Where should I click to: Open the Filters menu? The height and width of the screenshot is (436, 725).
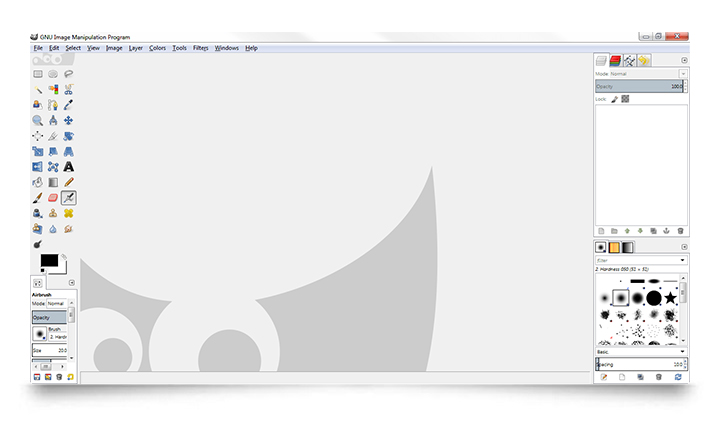(x=201, y=48)
